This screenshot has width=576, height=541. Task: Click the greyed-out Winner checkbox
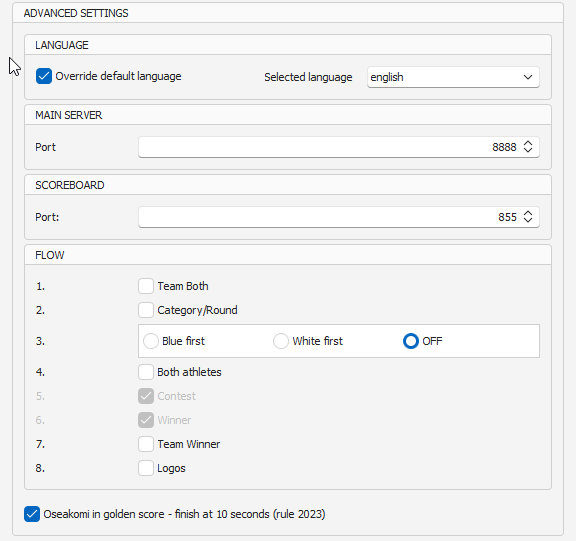pos(146,420)
